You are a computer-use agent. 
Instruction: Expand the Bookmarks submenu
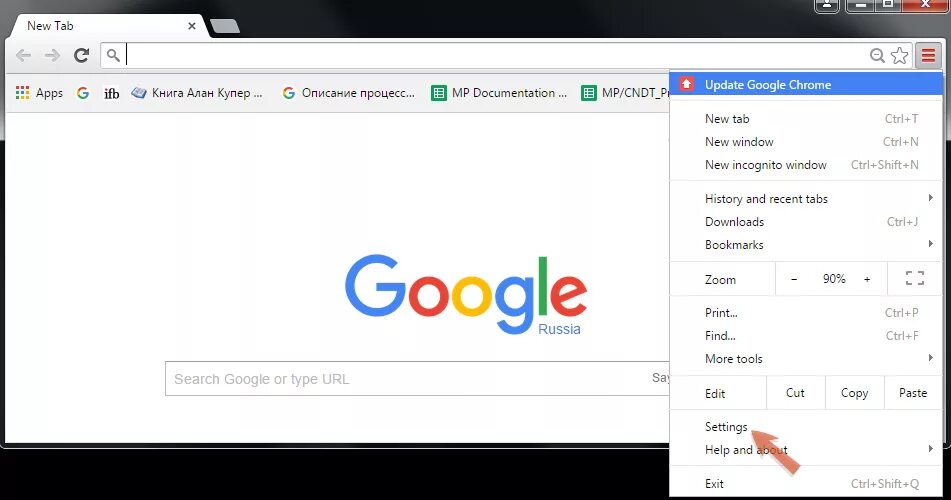click(806, 245)
